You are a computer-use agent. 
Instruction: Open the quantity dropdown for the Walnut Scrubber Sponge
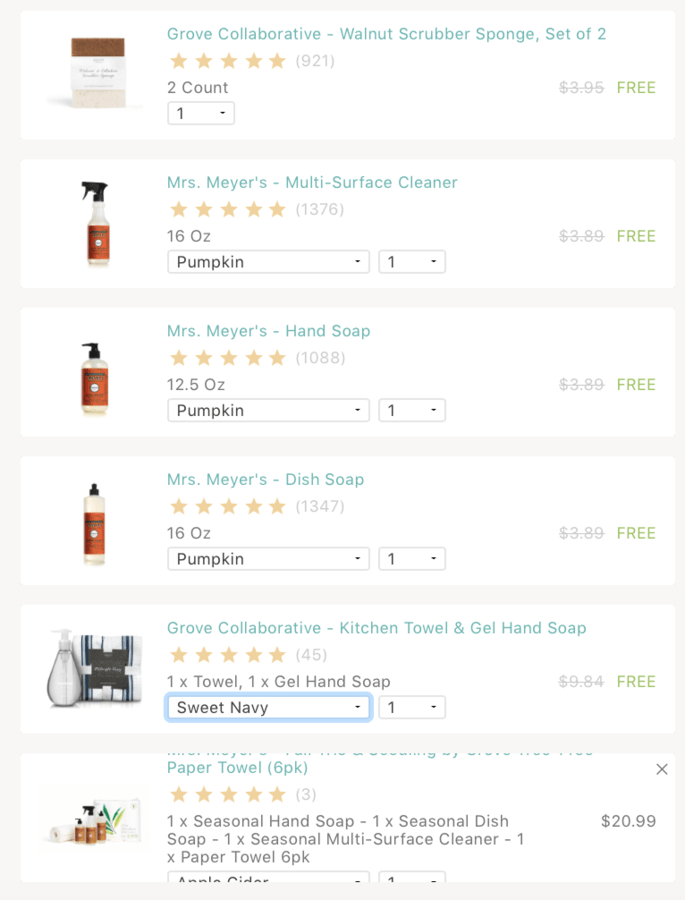[200, 113]
